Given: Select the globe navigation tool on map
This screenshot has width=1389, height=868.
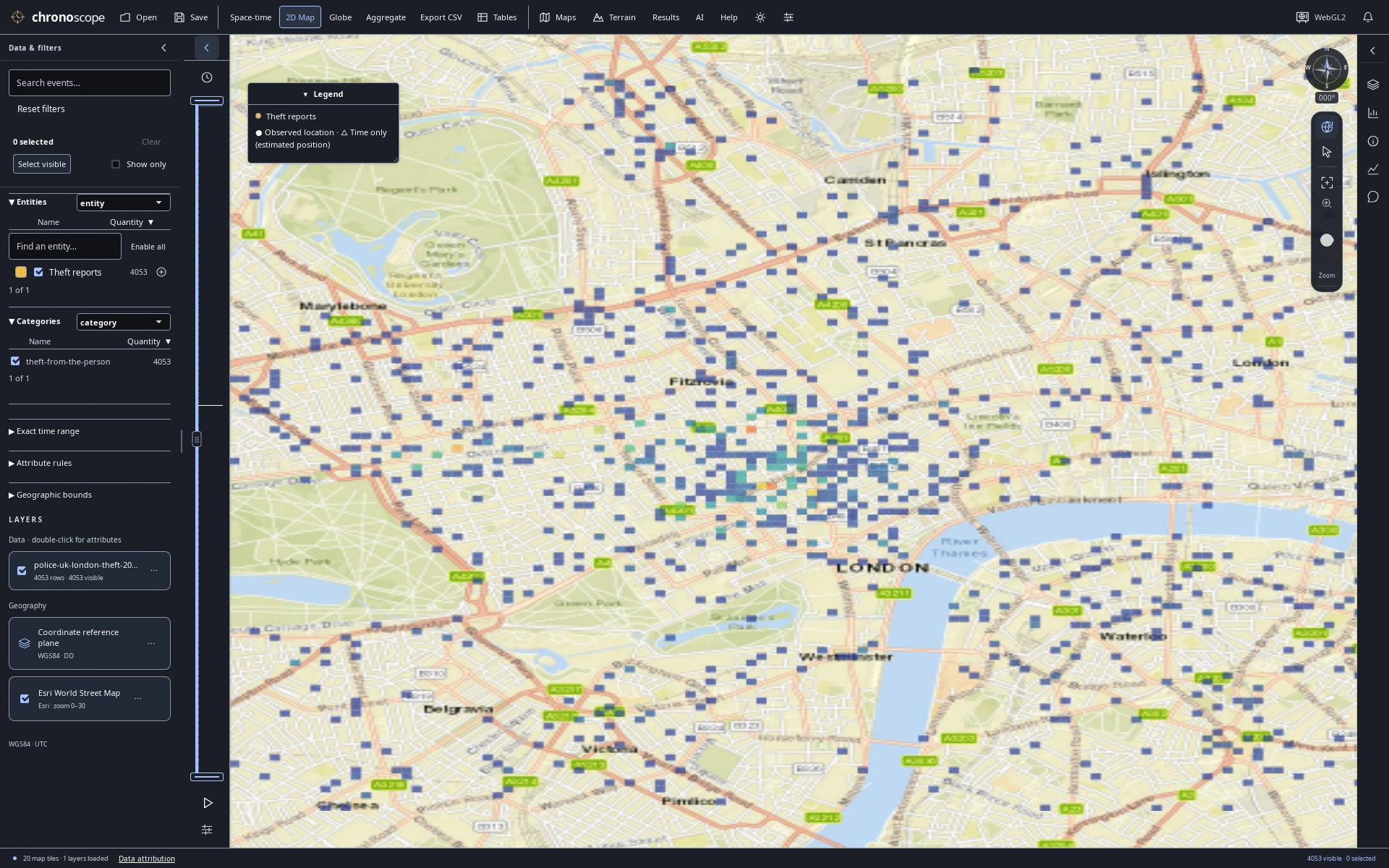Looking at the screenshot, I should coord(1327,127).
